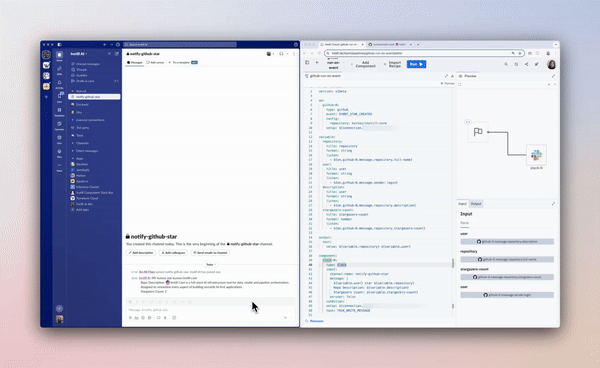Click the huddle headphones icon
Viewport: 600px width, 368px height.
[x=282, y=54]
